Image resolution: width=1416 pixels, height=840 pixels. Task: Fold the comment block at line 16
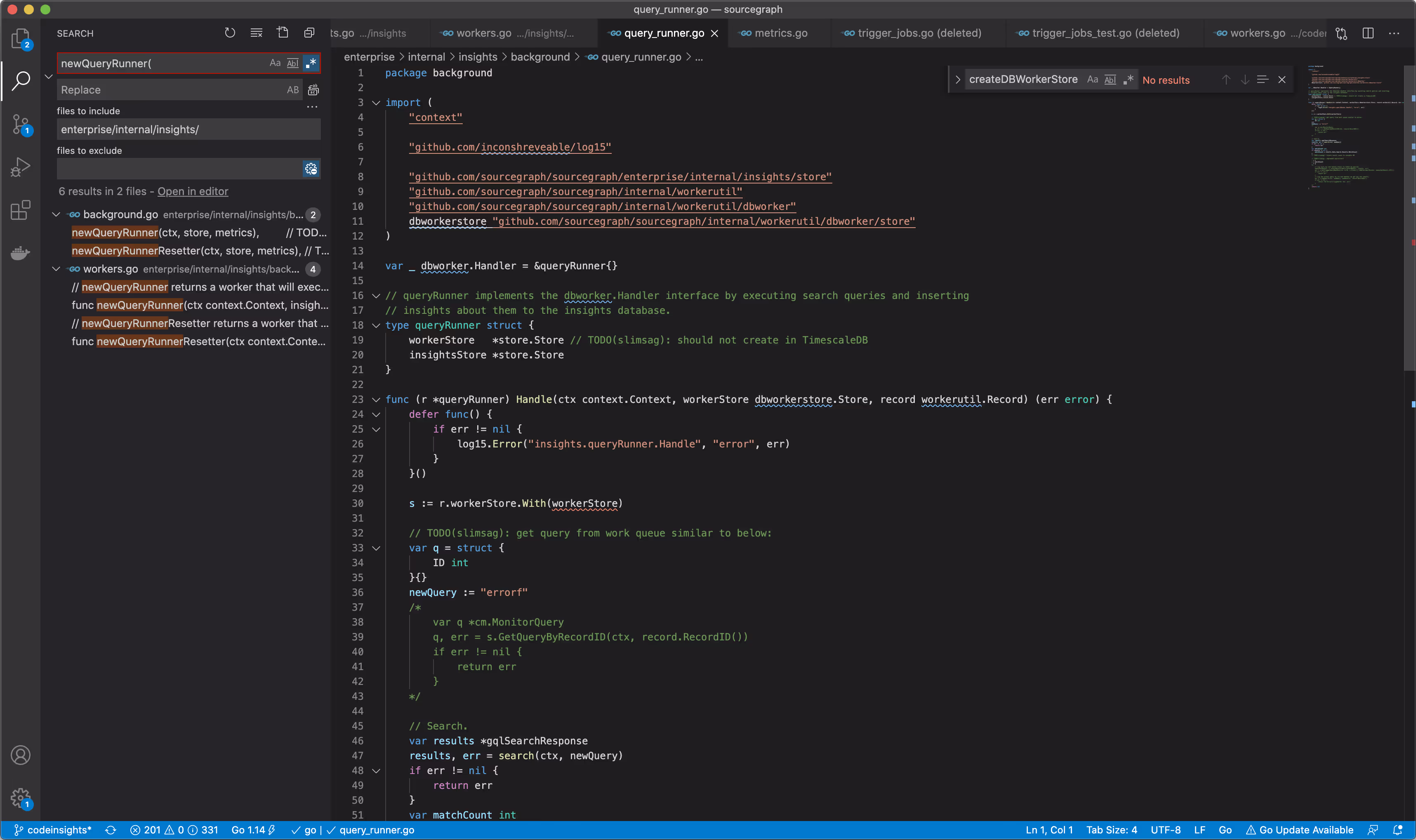coord(376,296)
